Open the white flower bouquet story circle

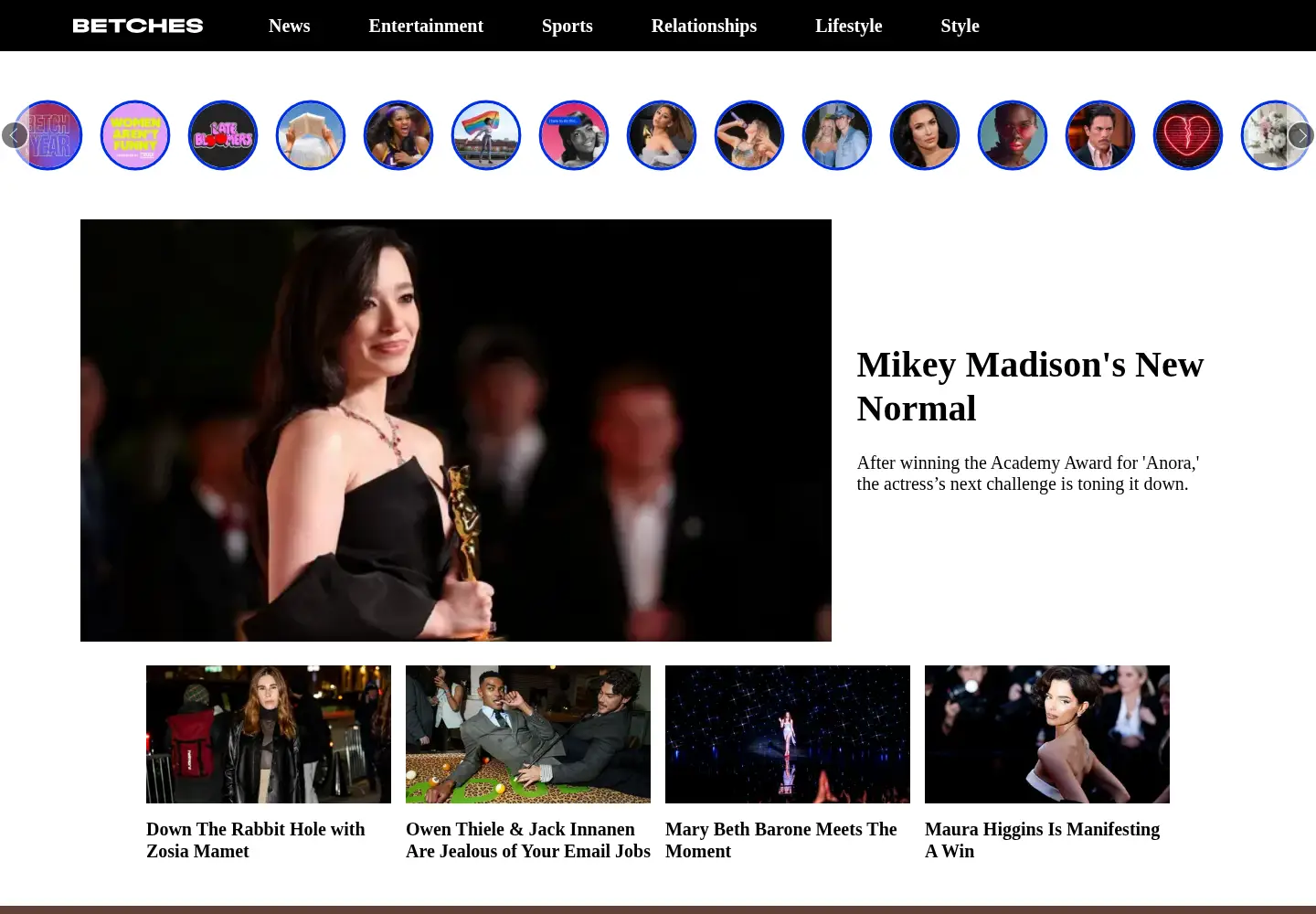[1276, 135]
